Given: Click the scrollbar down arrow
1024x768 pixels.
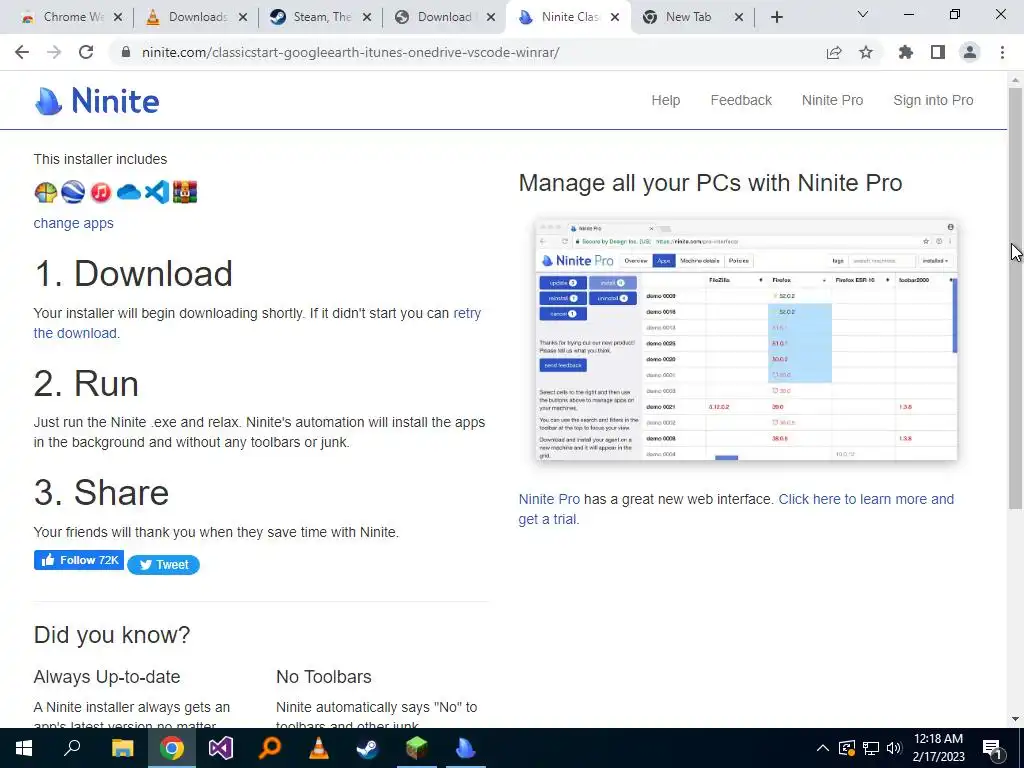Looking at the screenshot, I should [1015, 719].
